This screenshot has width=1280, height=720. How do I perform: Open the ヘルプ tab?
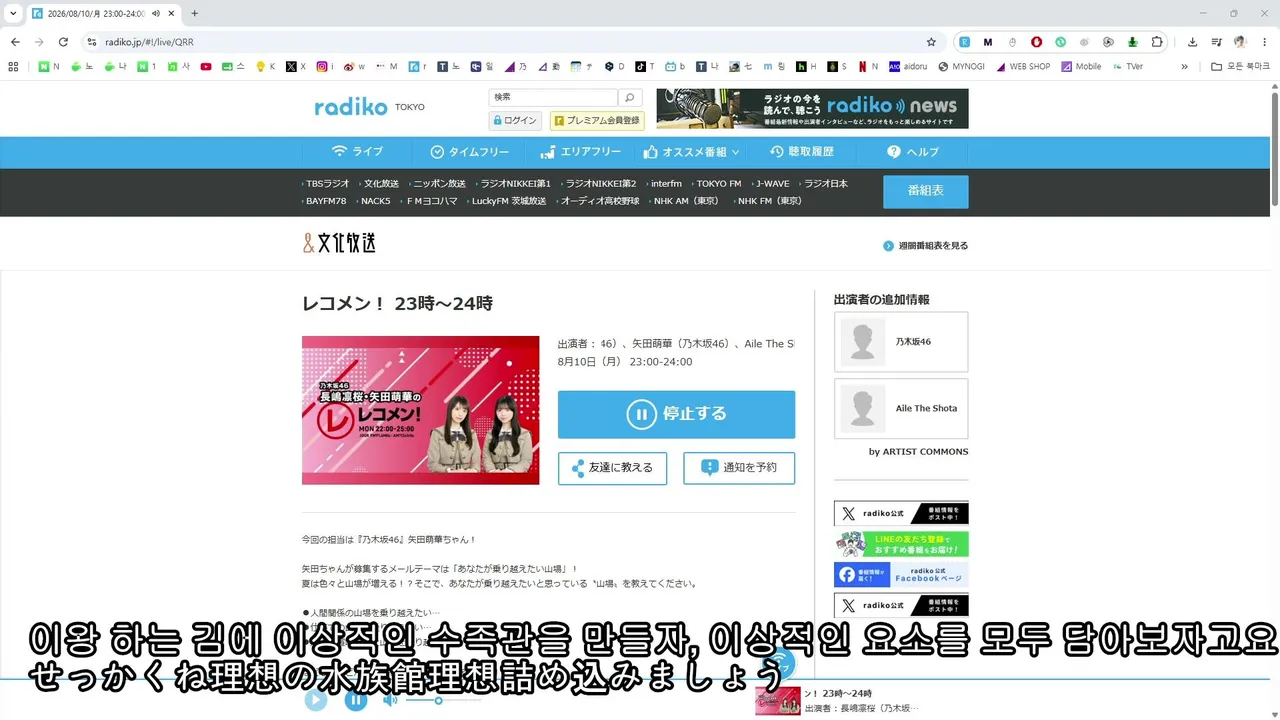click(912, 152)
